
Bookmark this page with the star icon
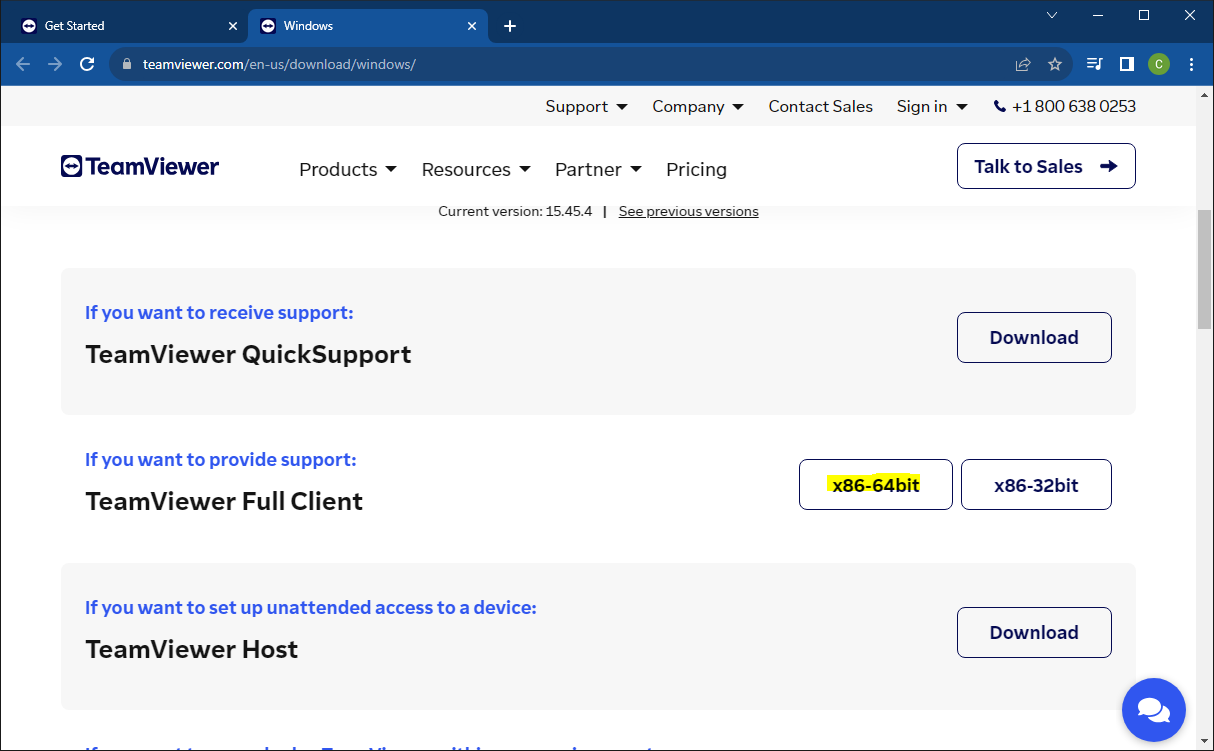(x=1054, y=63)
